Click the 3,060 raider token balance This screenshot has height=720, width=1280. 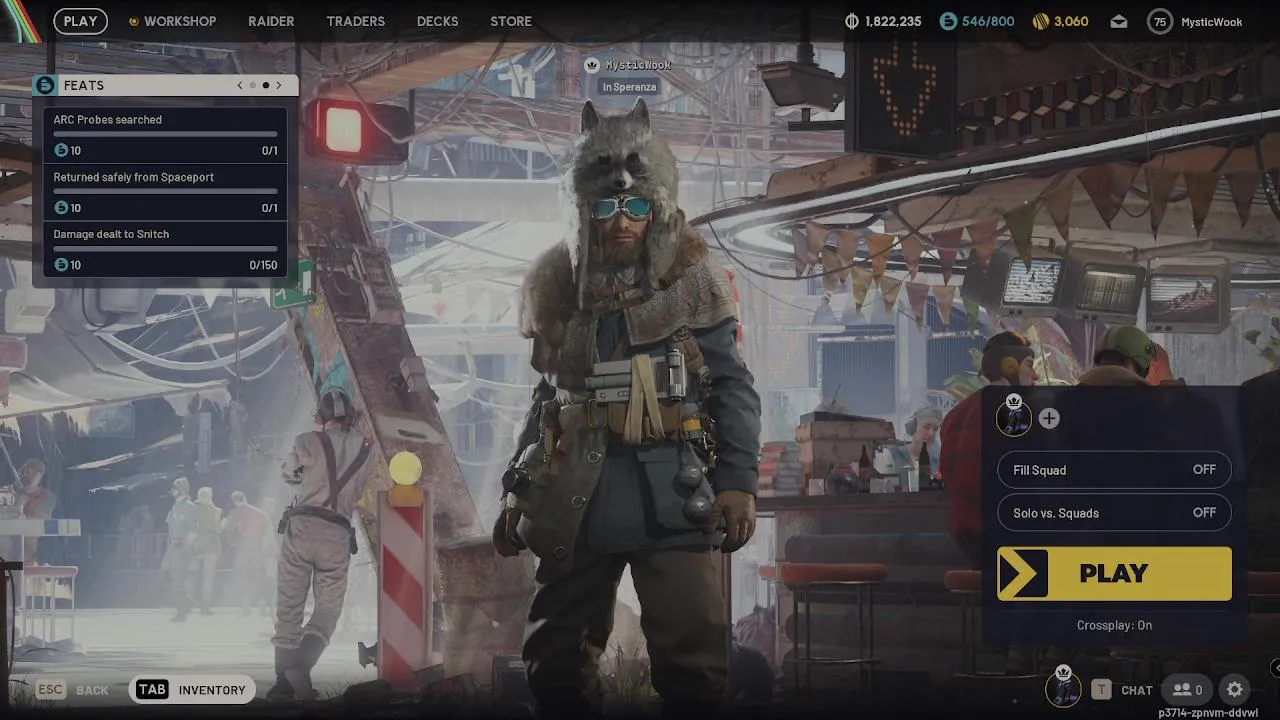point(1071,21)
